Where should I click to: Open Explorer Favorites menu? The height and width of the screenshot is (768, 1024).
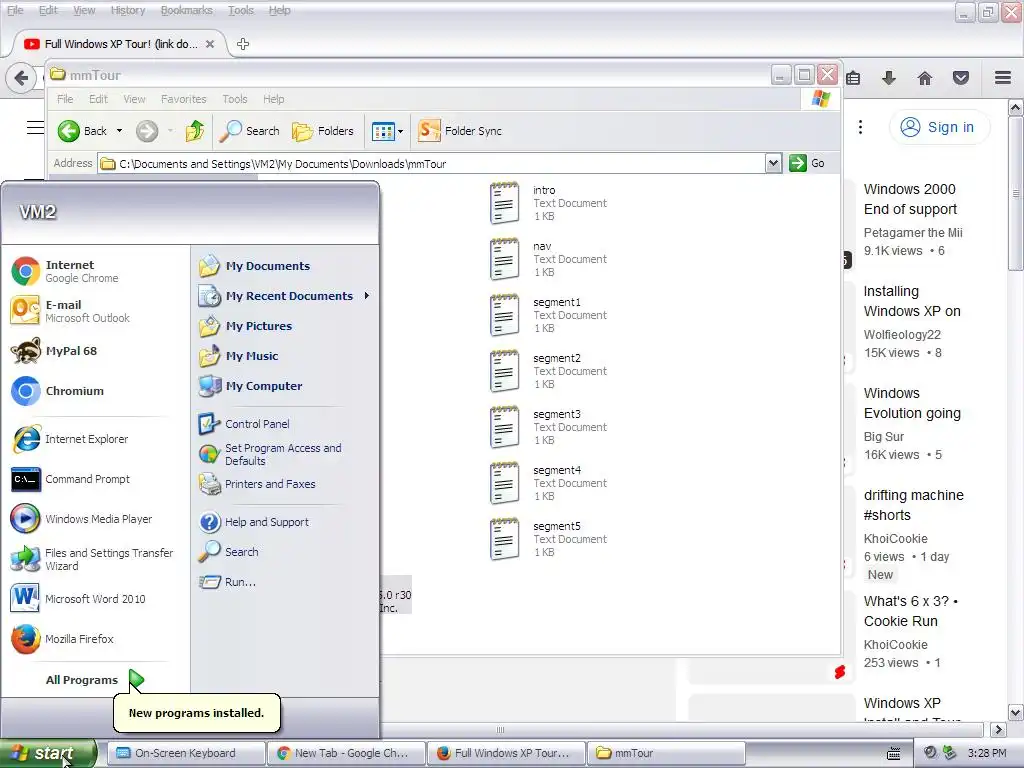(184, 99)
